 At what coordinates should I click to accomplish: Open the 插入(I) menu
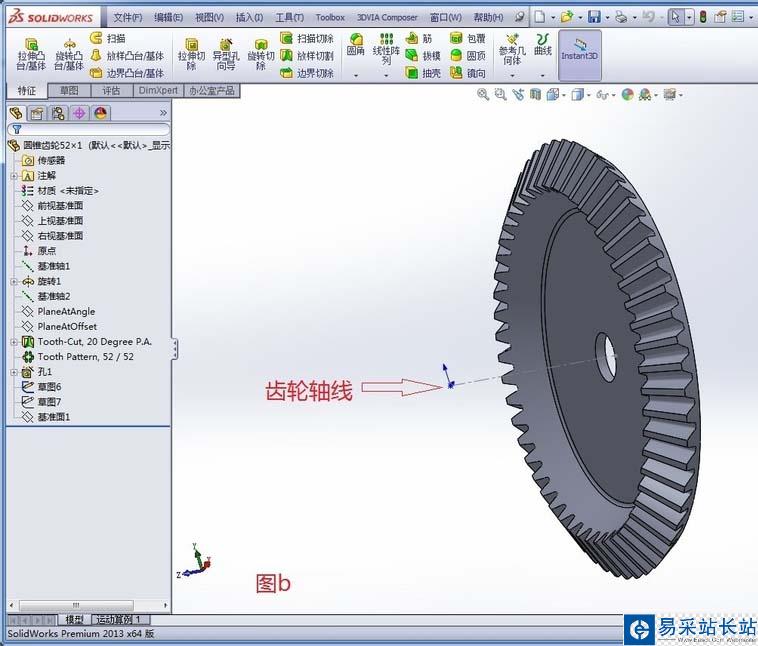tap(249, 17)
